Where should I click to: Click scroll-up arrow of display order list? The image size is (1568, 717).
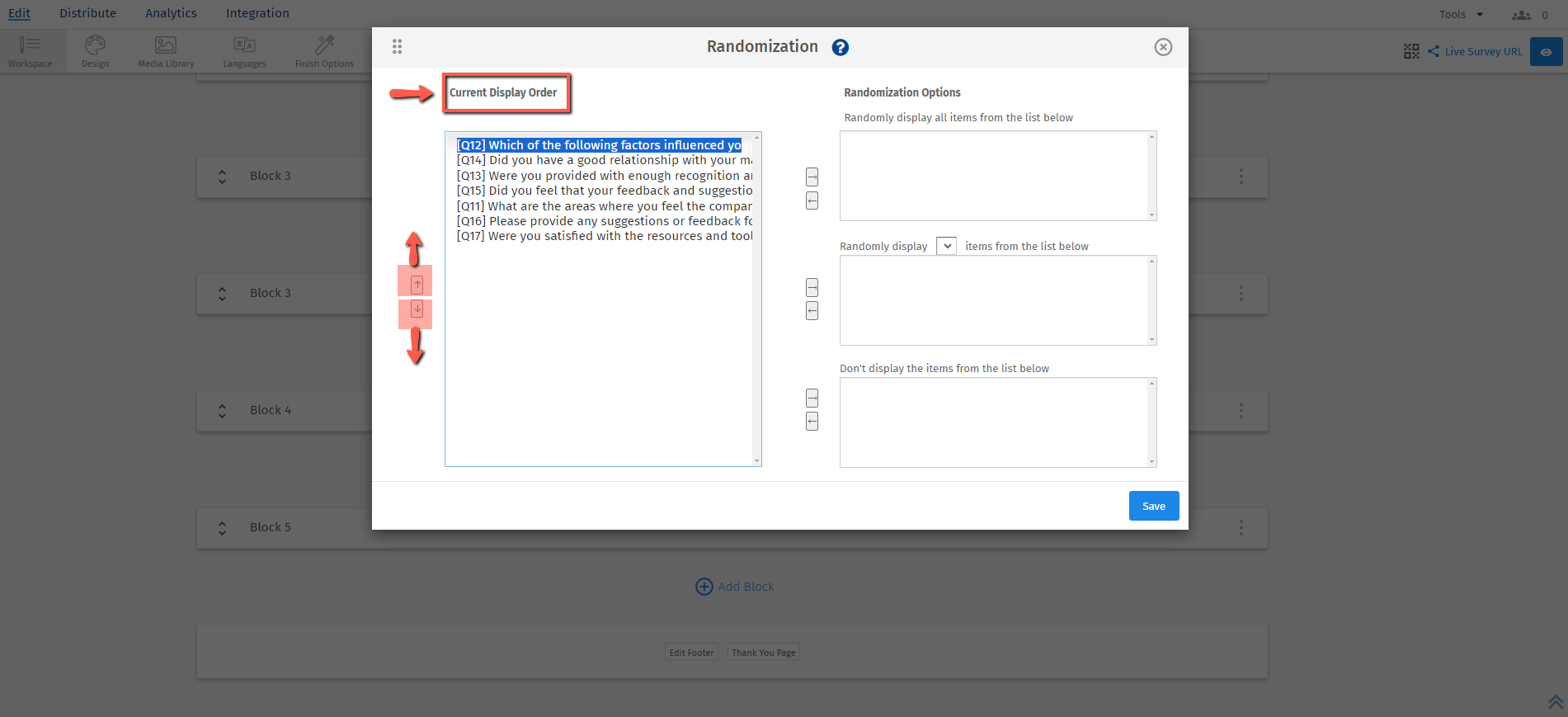click(x=756, y=137)
